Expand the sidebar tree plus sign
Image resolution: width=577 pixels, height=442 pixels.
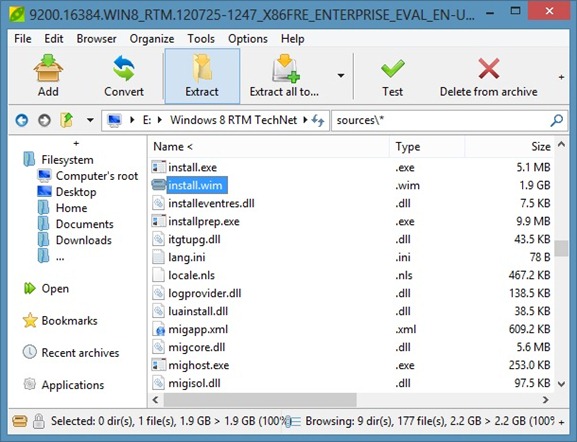[76, 143]
